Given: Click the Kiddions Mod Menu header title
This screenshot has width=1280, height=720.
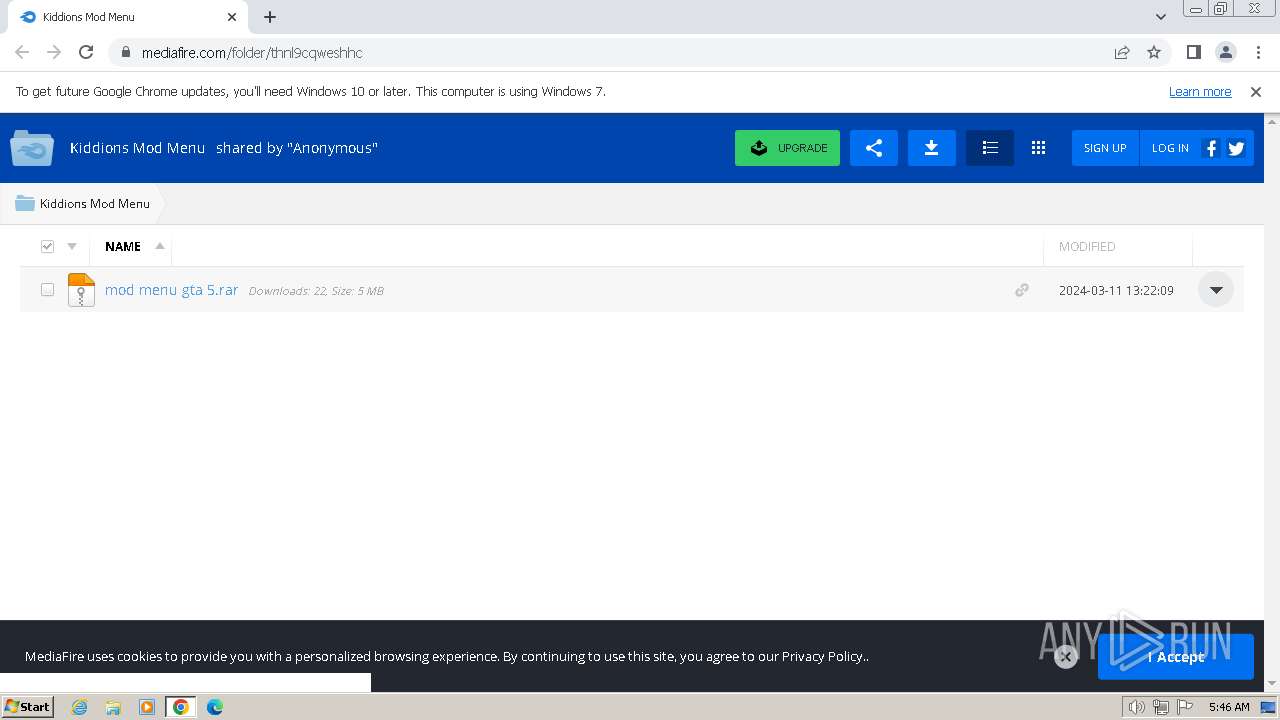Looking at the screenshot, I should pos(137,148).
